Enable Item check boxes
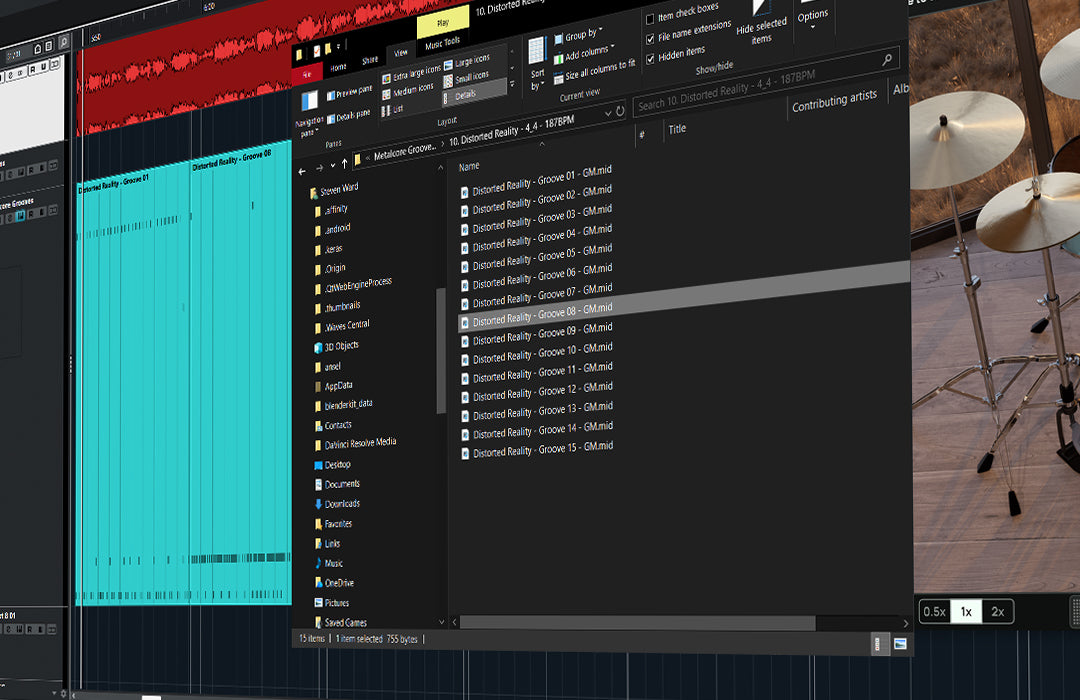 point(651,17)
